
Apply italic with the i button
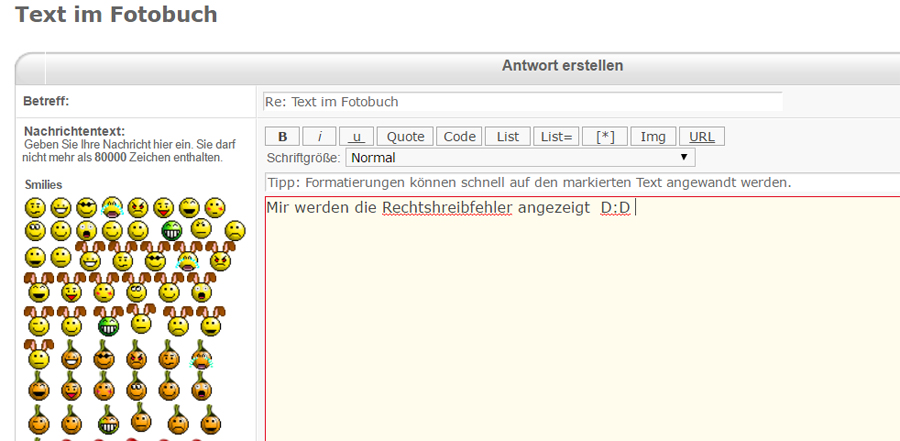319,137
